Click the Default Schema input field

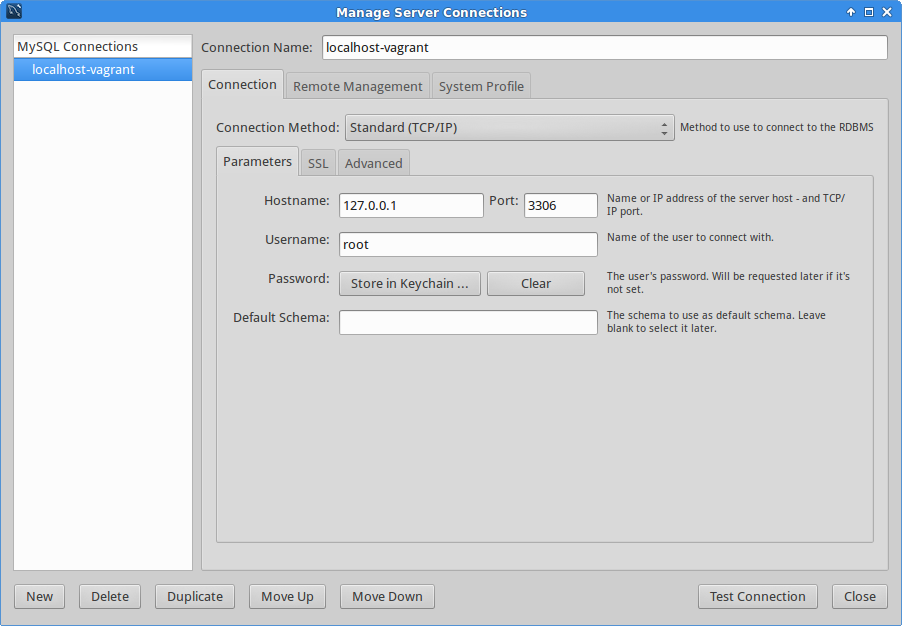pyautogui.click(x=468, y=323)
